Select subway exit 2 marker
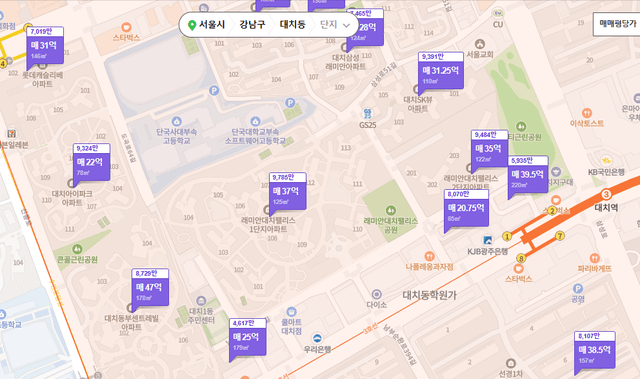640x379 pixels. (552, 211)
